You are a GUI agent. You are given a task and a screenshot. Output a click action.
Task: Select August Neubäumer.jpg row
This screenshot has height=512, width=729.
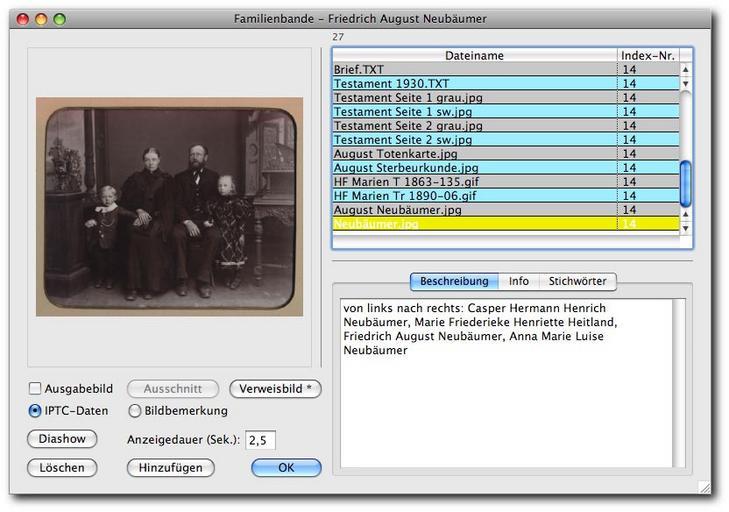pos(506,210)
